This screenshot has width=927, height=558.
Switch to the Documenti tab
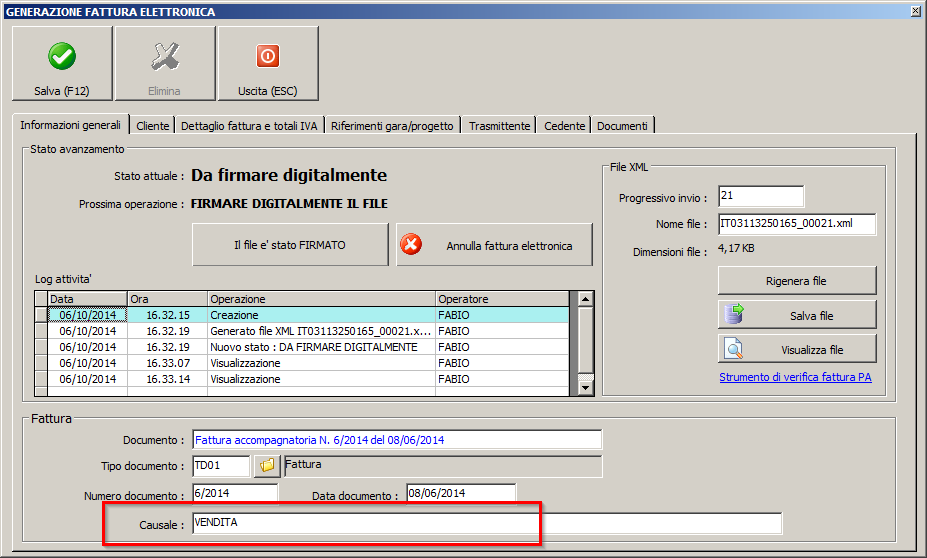[623, 126]
